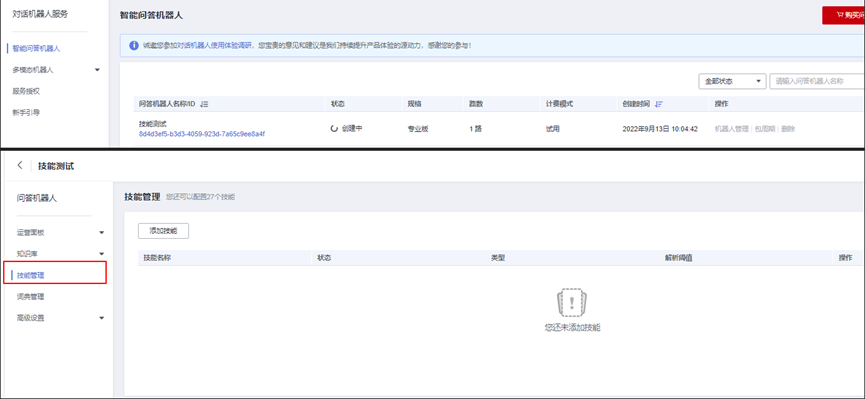Open 词典管理 in the robot sidebar
The image size is (865, 399).
click(30, 296)
